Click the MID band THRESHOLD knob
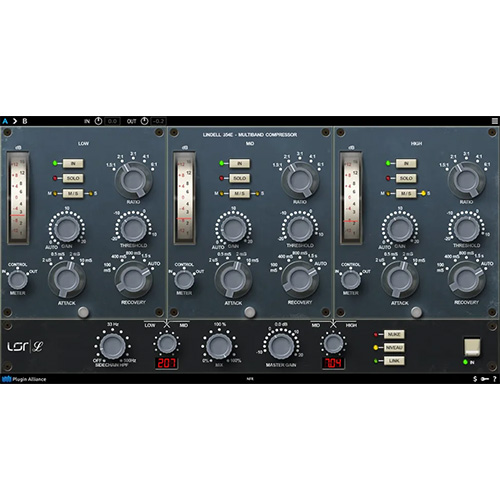 coord(300,229)
